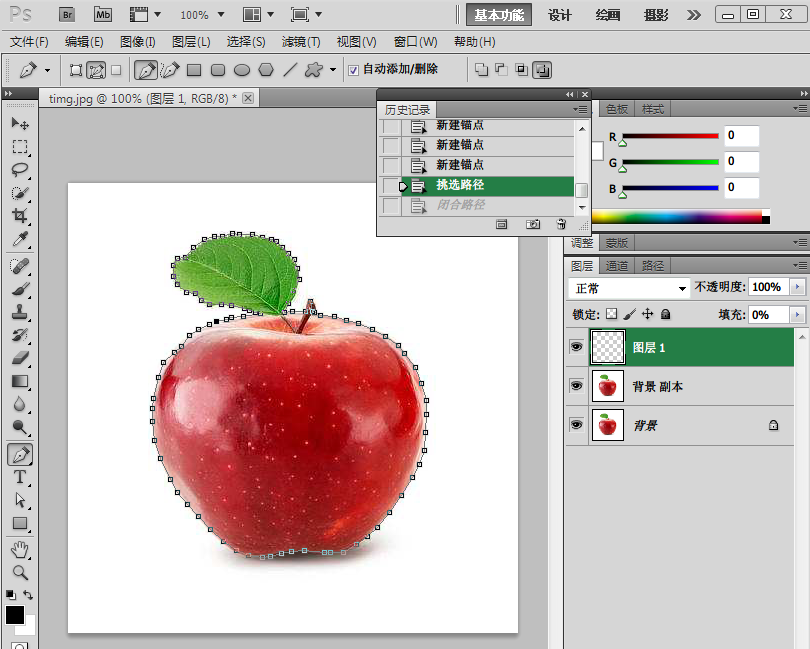Select the Eyedropper tool
The image size is (810, 649).
[x=19, y=239]
